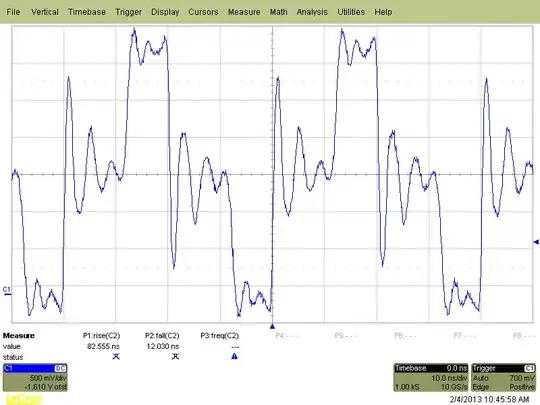Viewport: 540px width, 405px height.
Task: Click the C1 ground level indicator
Action: pos(7,290)
